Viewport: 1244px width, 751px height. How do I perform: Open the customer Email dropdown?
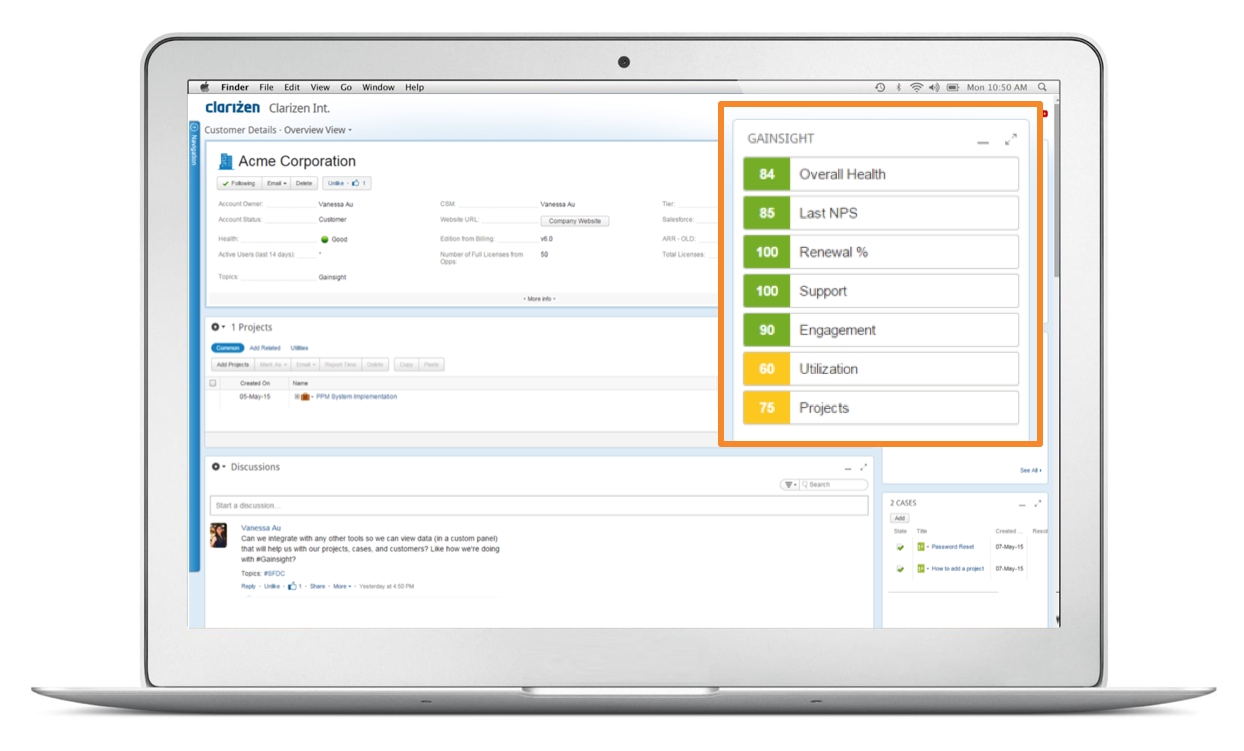pyautogui.click(x=276, y=183)
